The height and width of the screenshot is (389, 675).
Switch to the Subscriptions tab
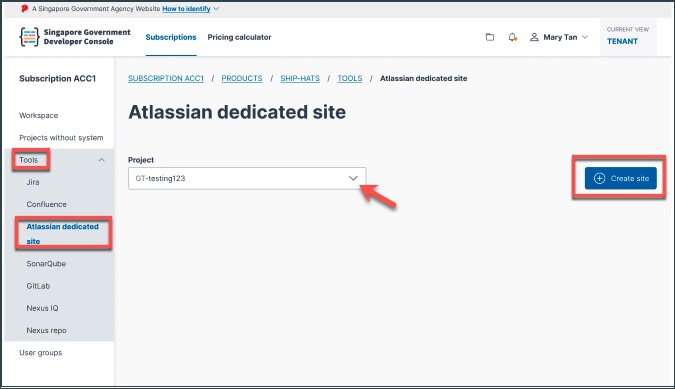pyautogui.click(x=171, y=37)
